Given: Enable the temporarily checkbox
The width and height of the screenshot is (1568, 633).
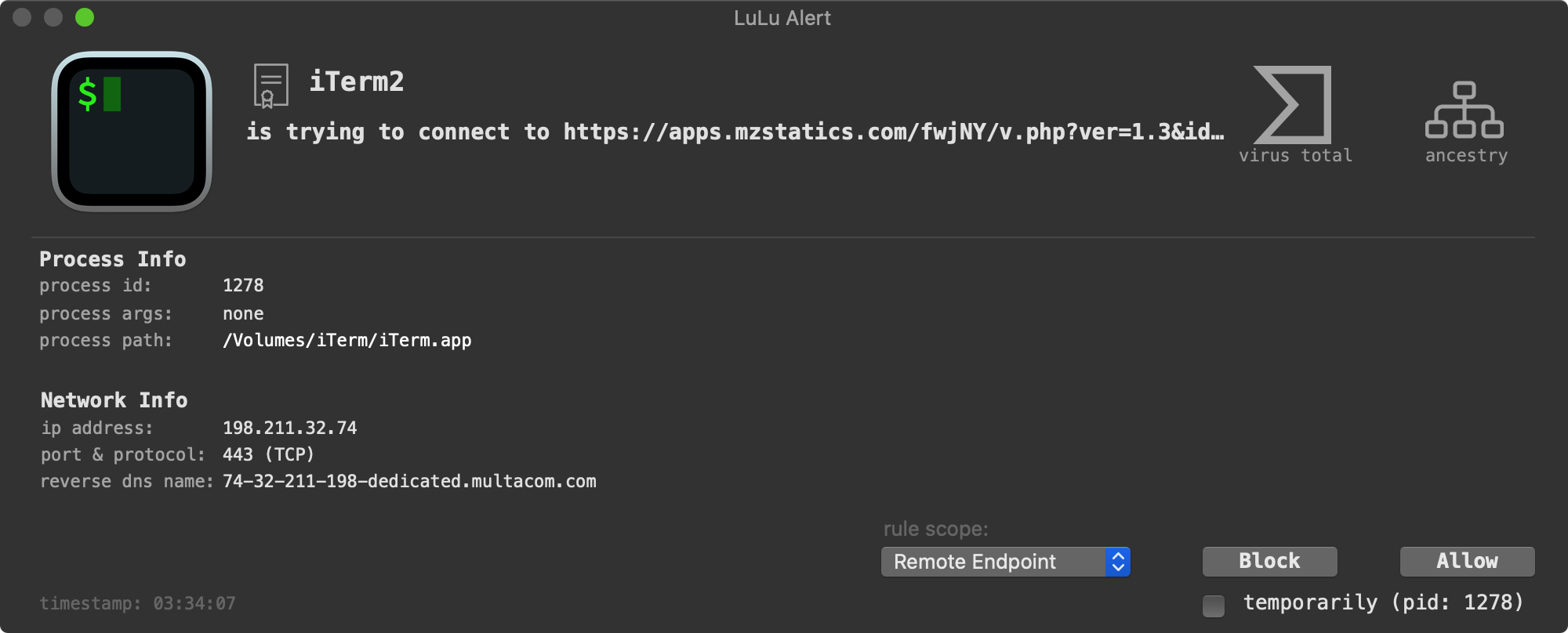Looking at the screenshot, I should tap(1214, 606).
